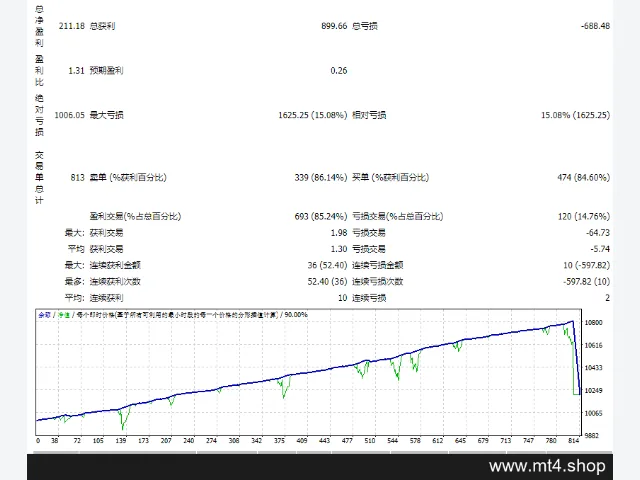Click the balance equity curve chart

pyautogui.click(x=308, y=372)
